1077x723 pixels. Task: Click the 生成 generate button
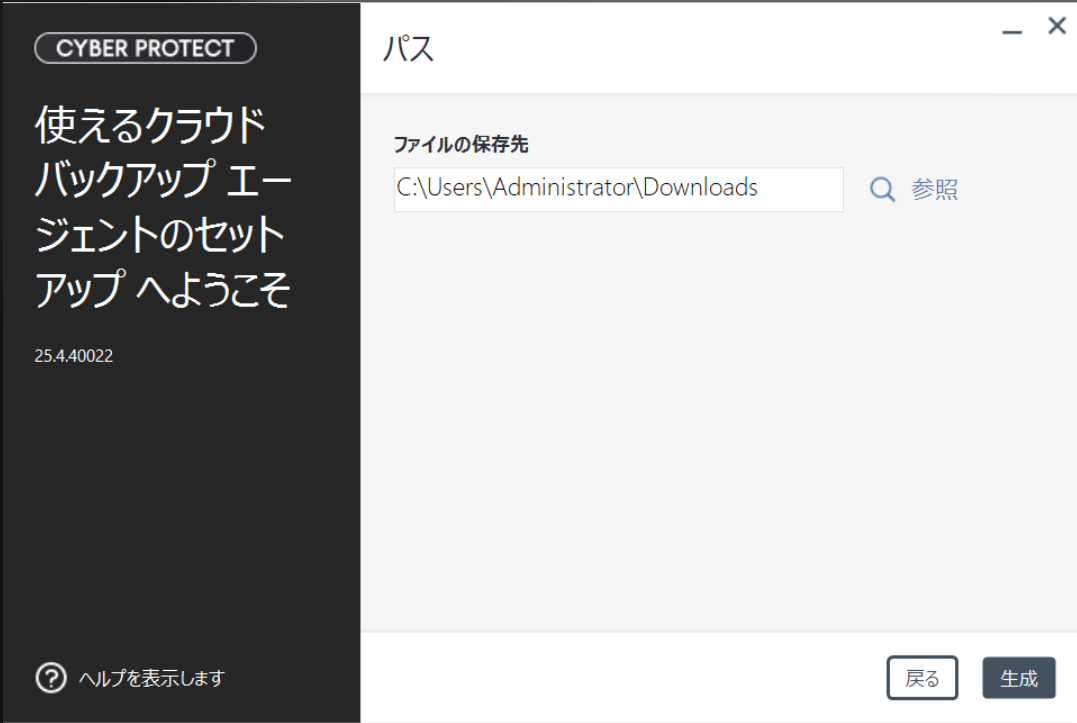coord(1019,678)
